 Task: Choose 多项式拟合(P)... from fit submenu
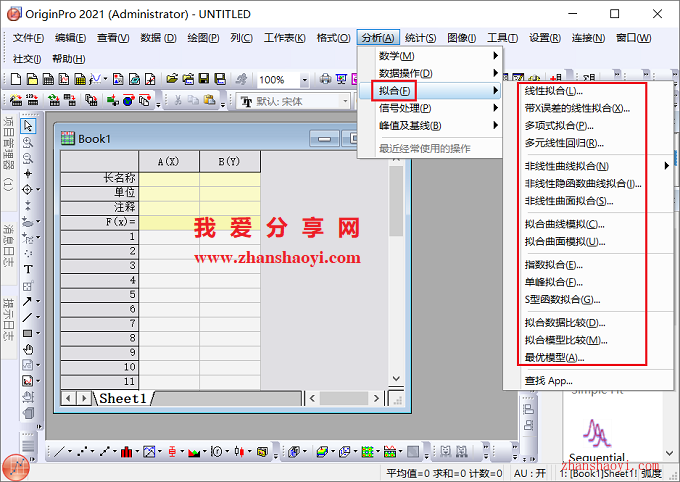coord(559,126)
